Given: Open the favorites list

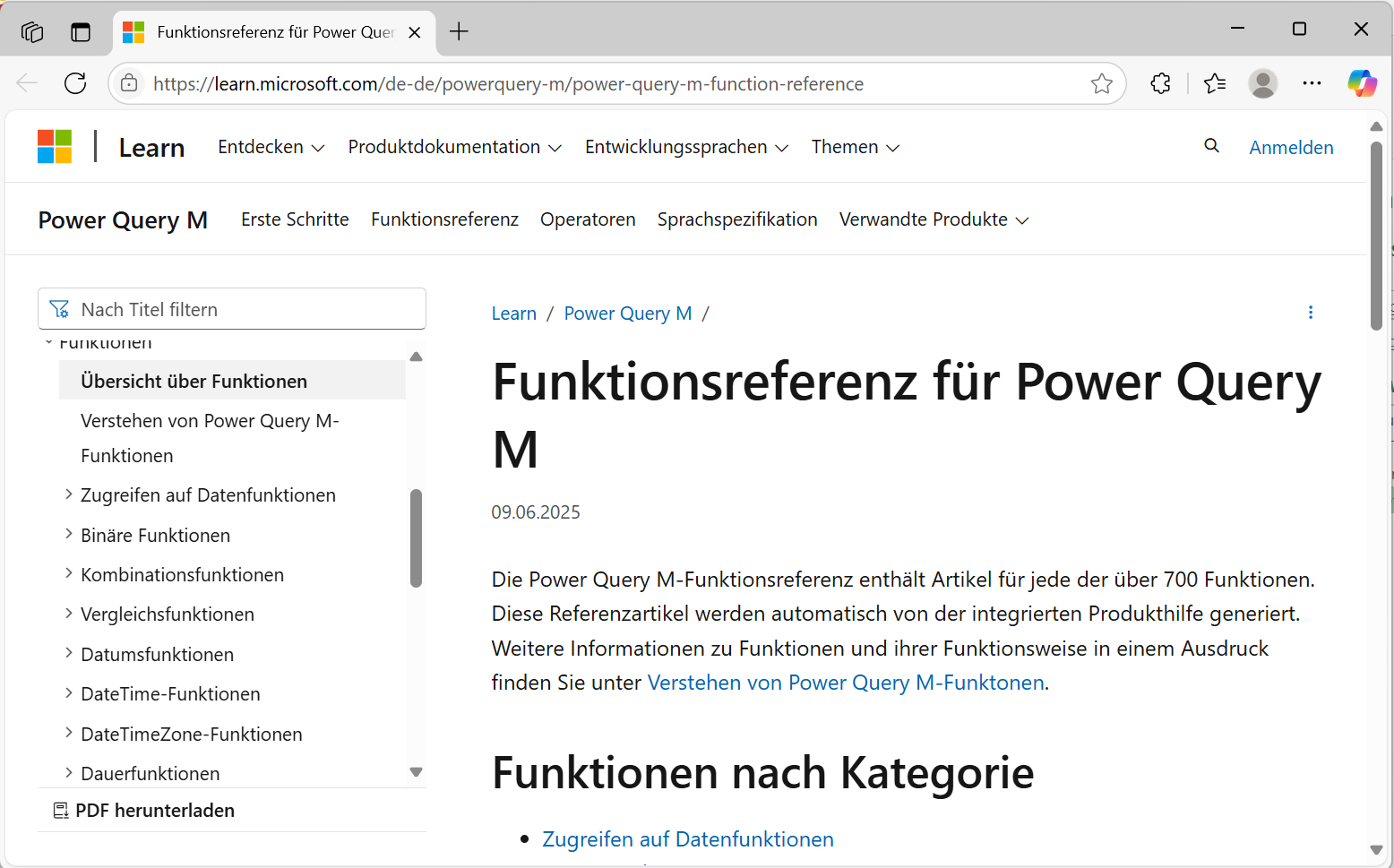Looking at the screenshot, I should [1215, 83].
